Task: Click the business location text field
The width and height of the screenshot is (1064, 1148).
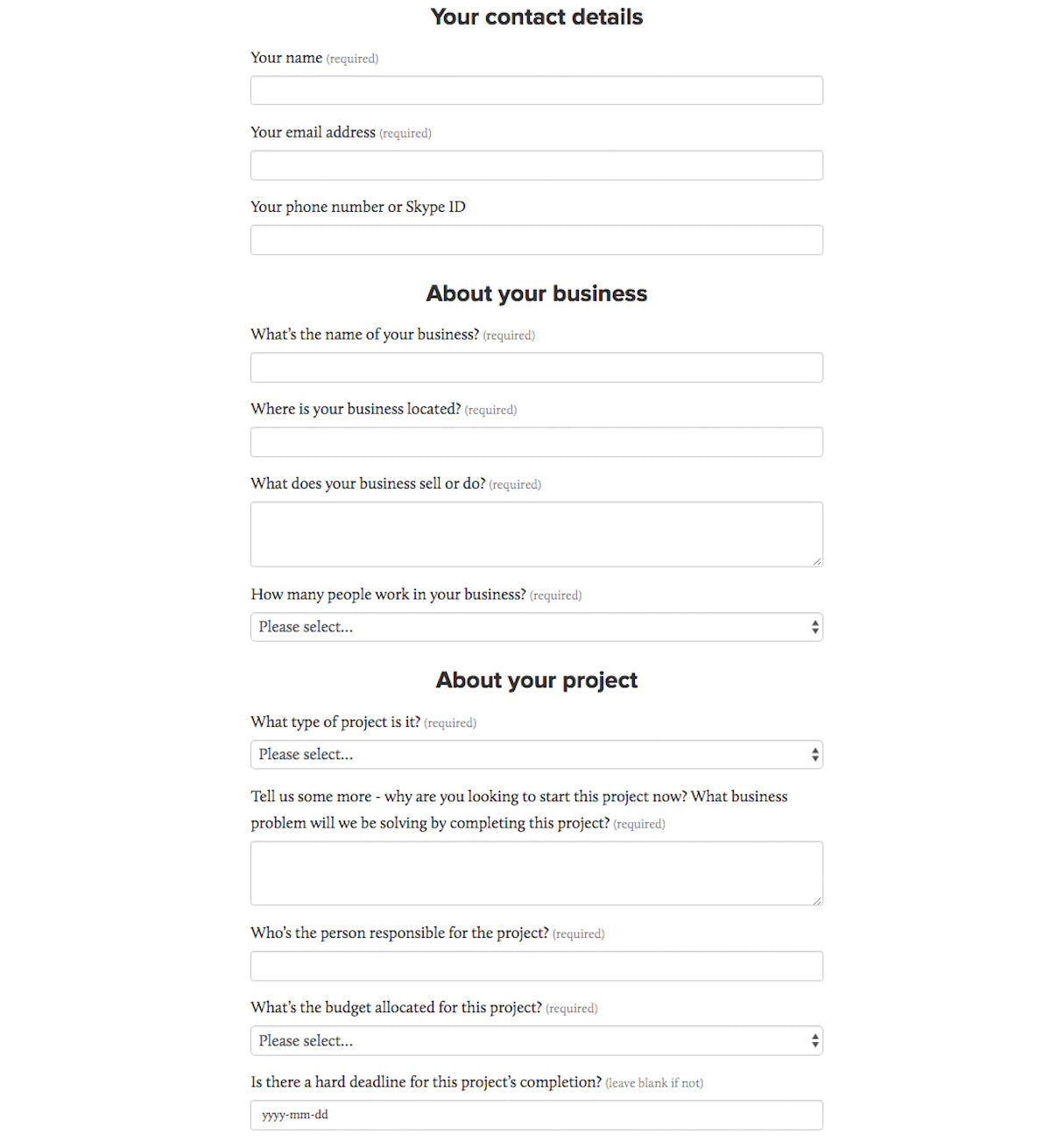Action: [x=536, y=442]
